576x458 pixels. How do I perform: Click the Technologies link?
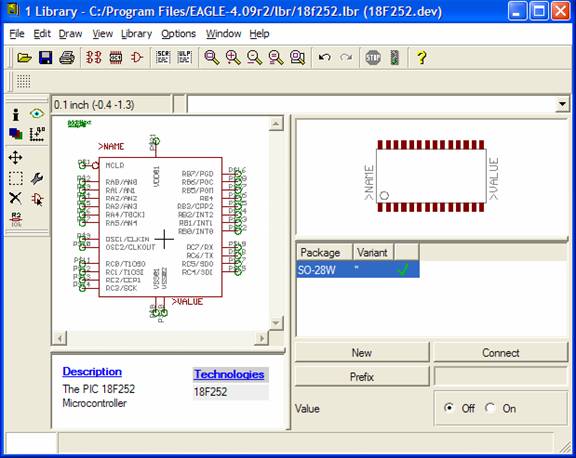229,374
